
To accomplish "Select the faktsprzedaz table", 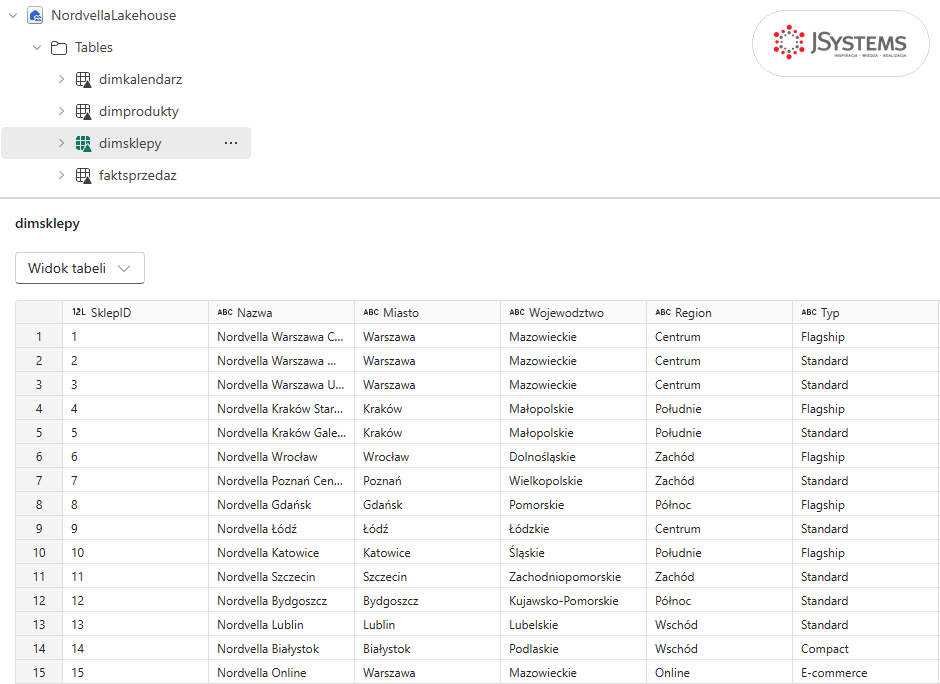I will coord(138,175).
